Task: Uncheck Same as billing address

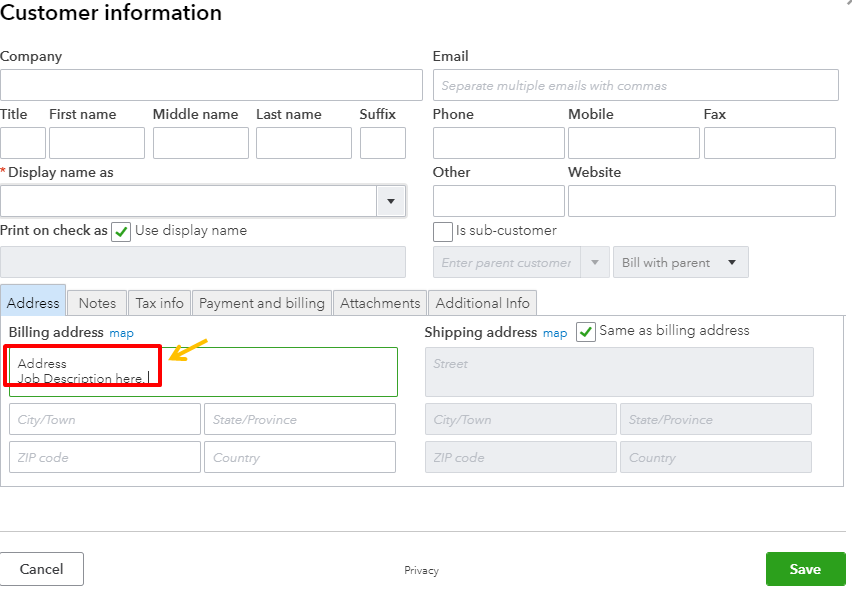Action: (x=586, y=332)
